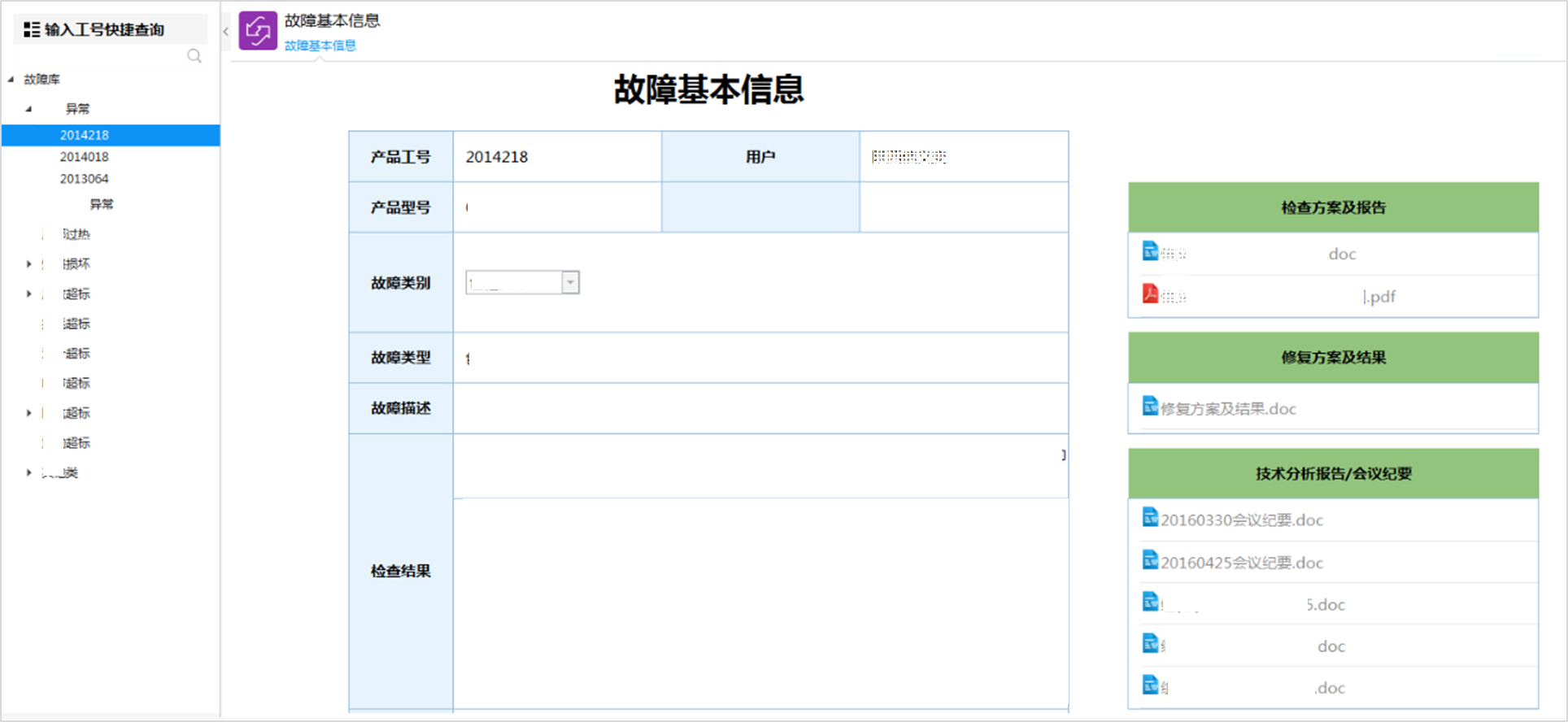This screenshot has width=1568, height=722.
Task: Select tree item 2013064
Action: coord(84,179)
